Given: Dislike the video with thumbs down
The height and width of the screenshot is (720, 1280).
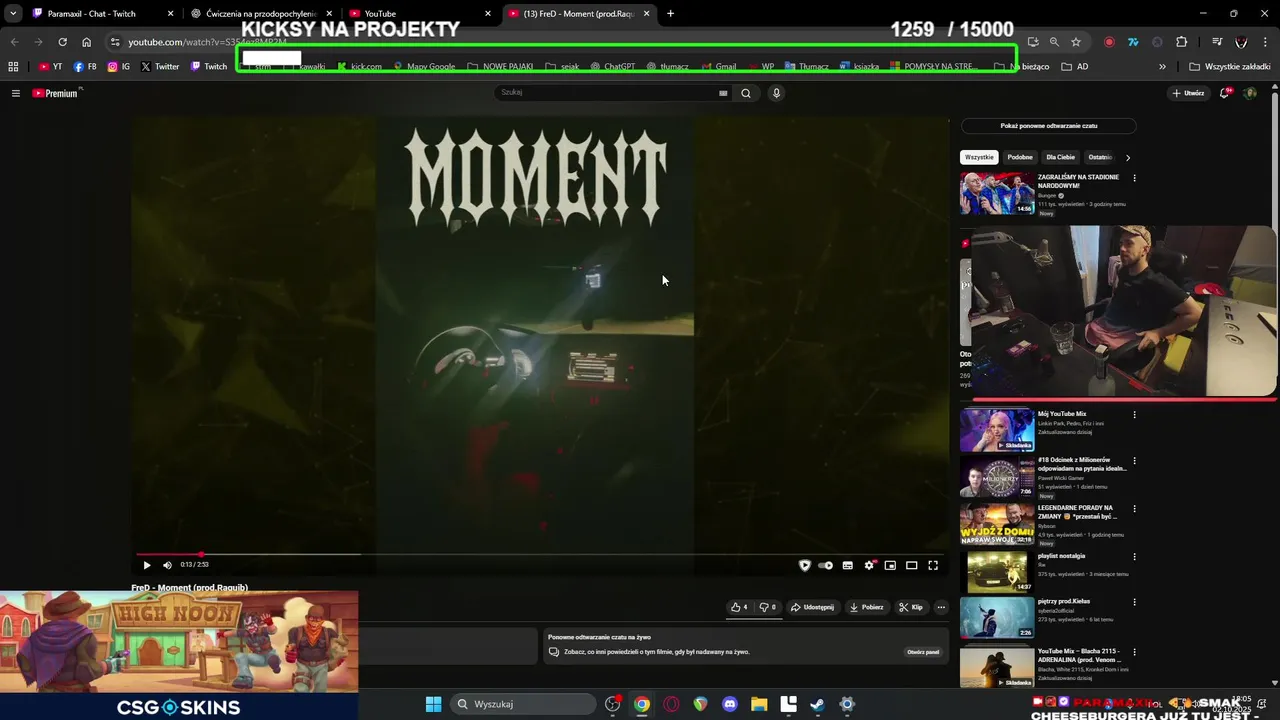Looking at the screenshot, I should click(x=767, y=607).
